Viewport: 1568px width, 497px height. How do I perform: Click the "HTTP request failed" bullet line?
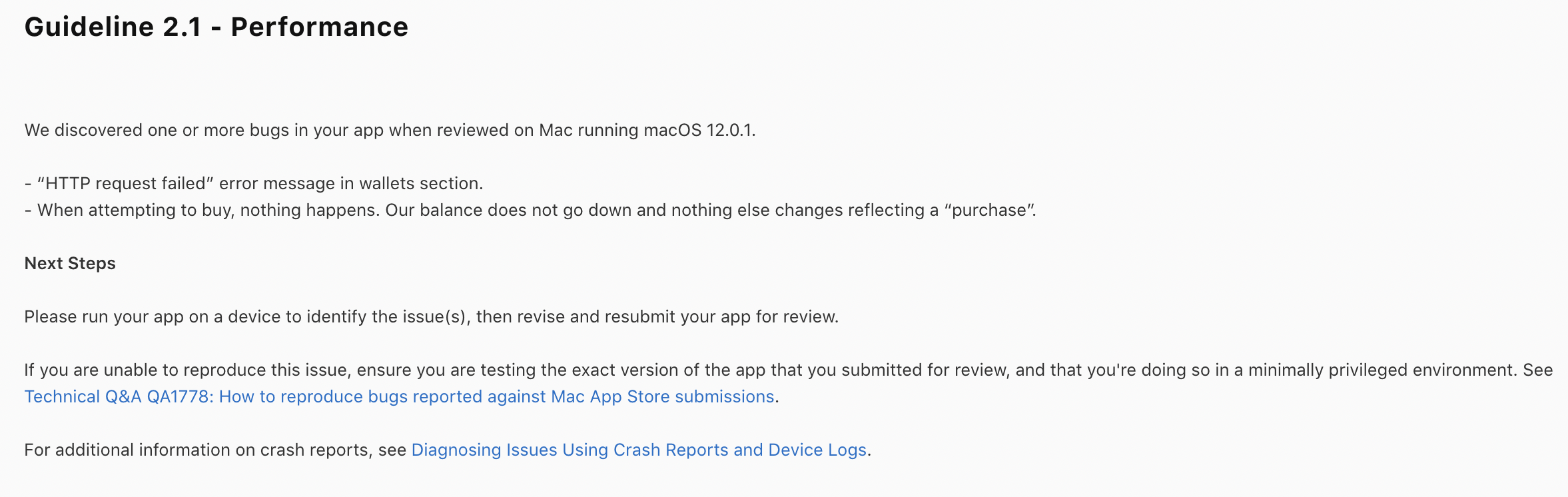(x=253, y=184)
